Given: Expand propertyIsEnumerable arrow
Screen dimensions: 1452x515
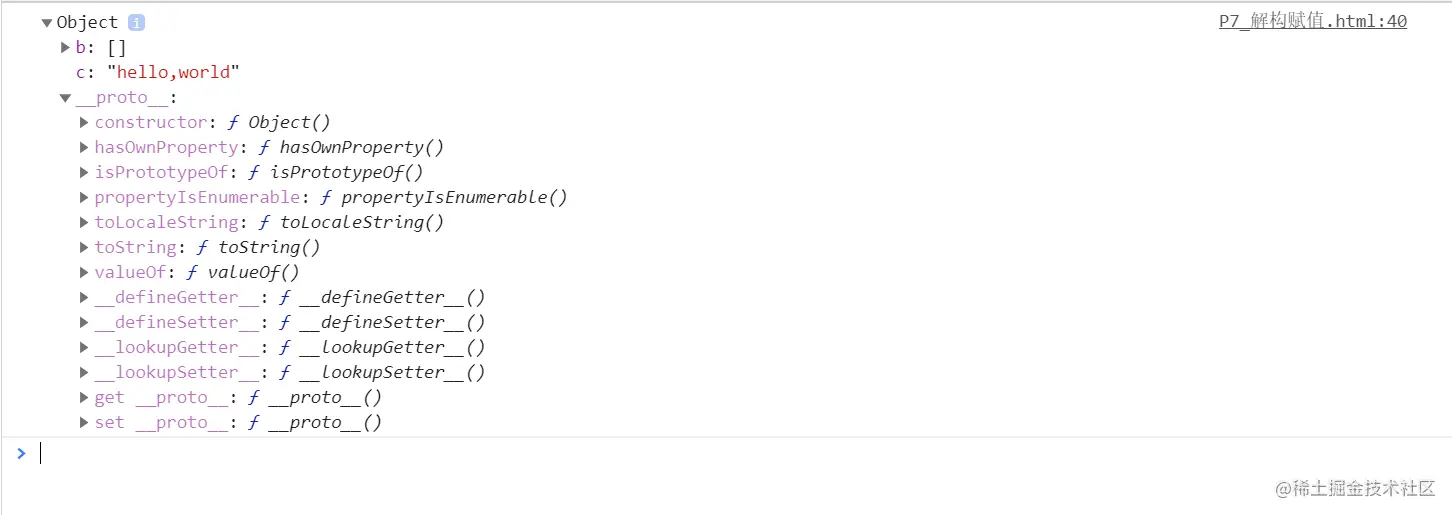Looking at the screenshot, I should point(84,197).
